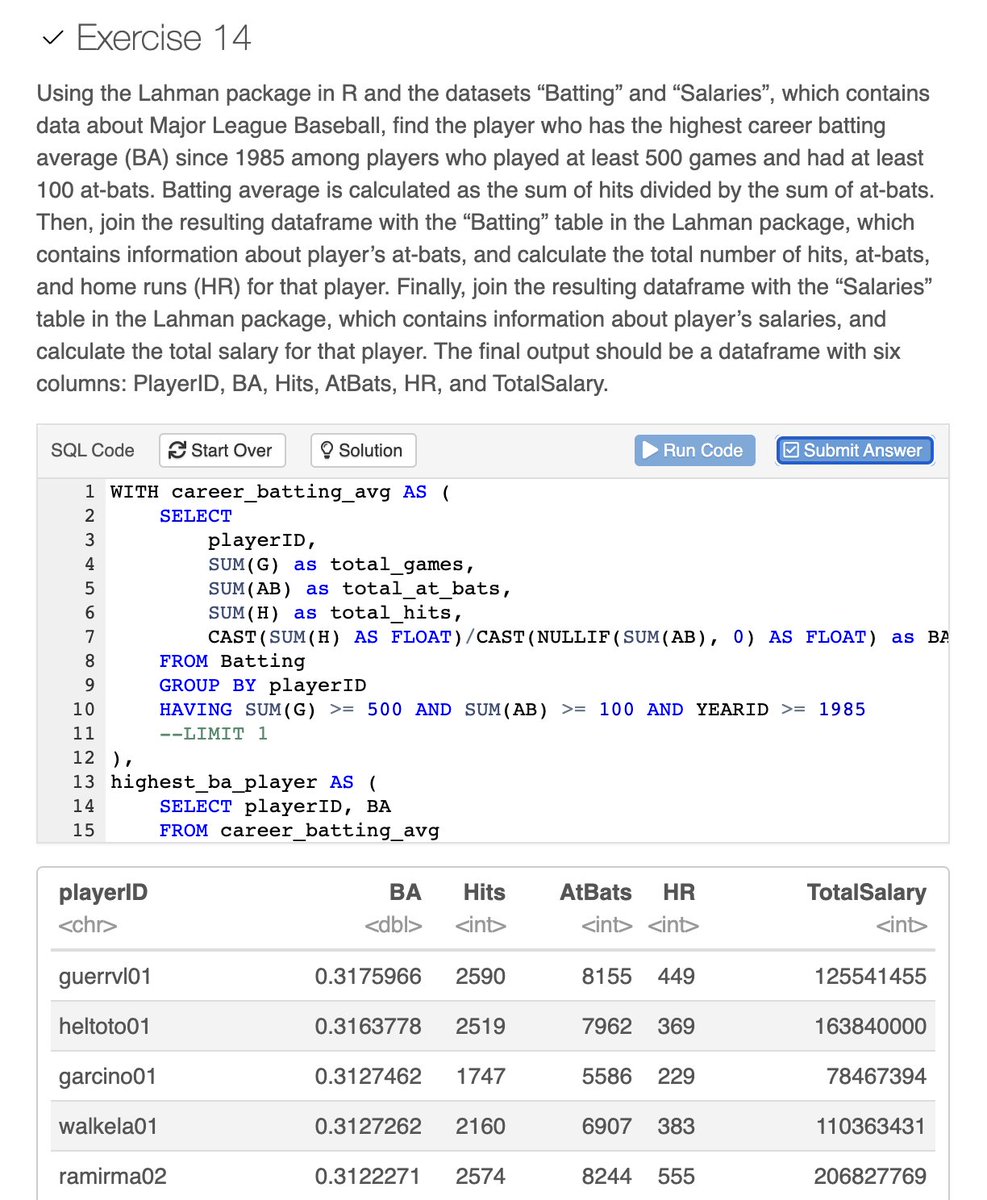Click code line 8 FROM Batting

232,661
